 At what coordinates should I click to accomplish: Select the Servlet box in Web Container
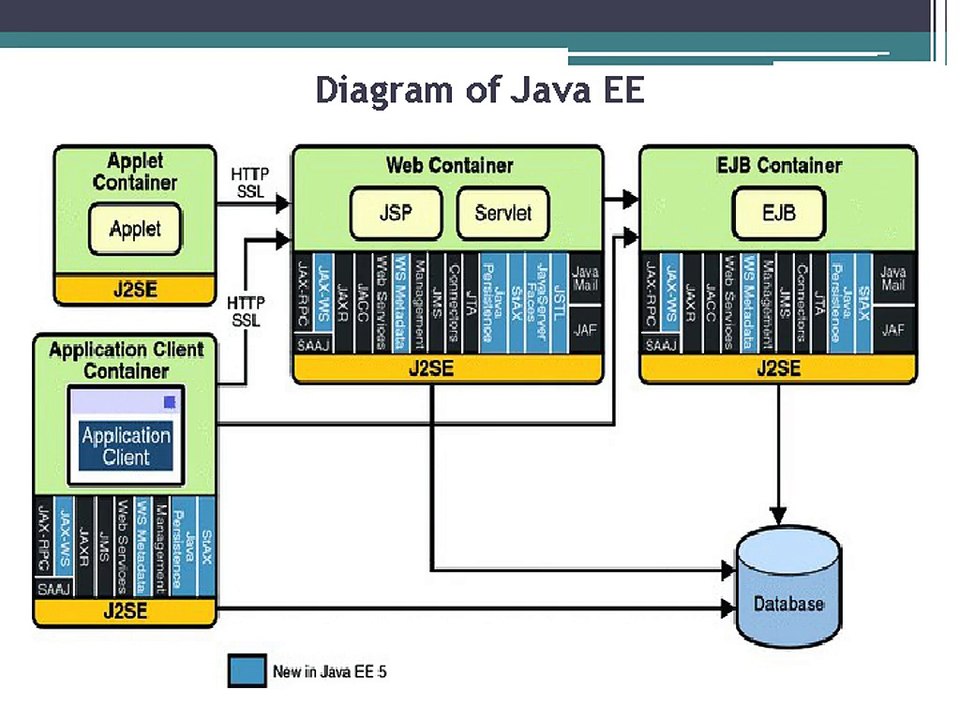(x=503, y=213)
